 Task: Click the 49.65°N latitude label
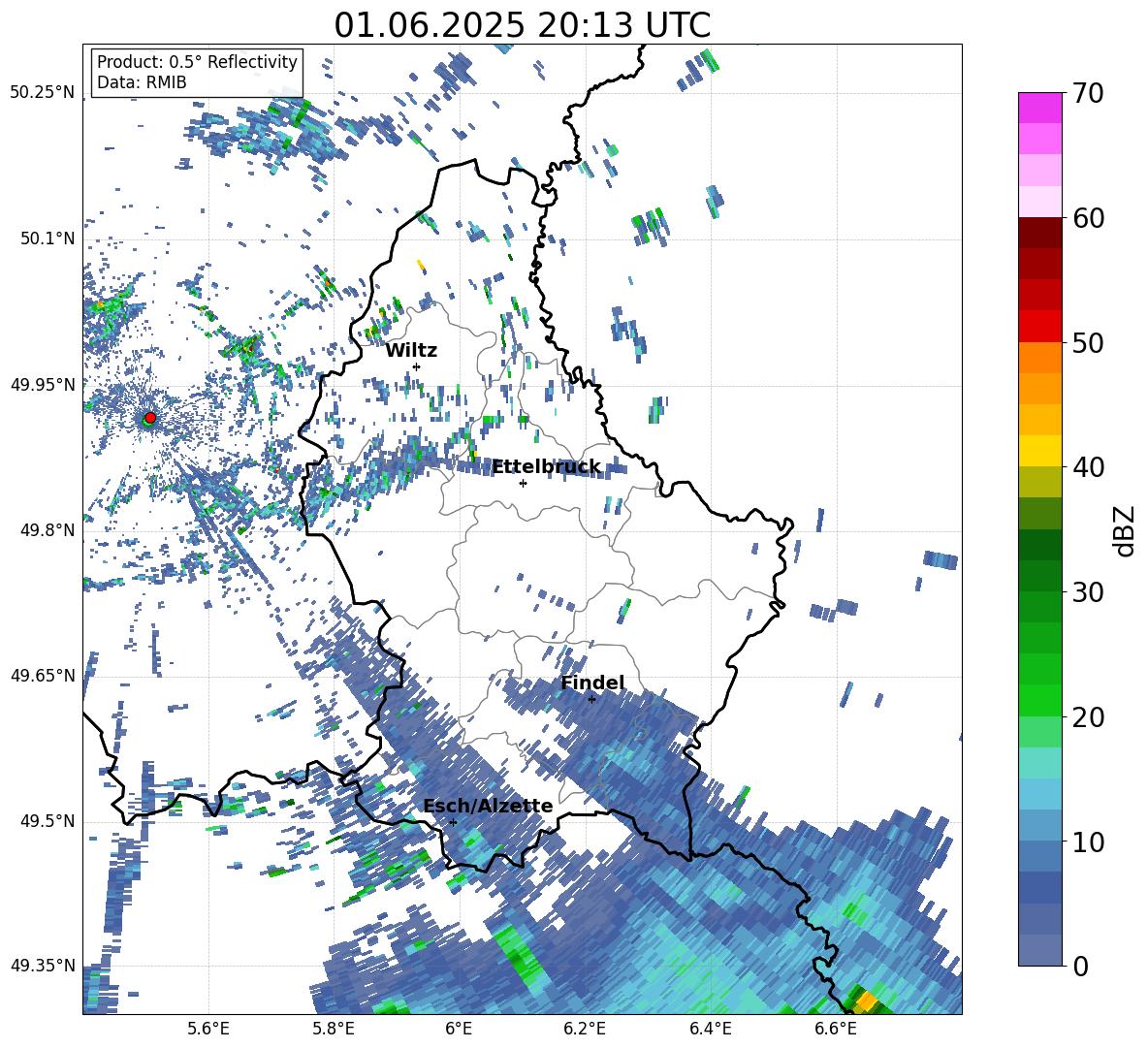tap(43, 675)
